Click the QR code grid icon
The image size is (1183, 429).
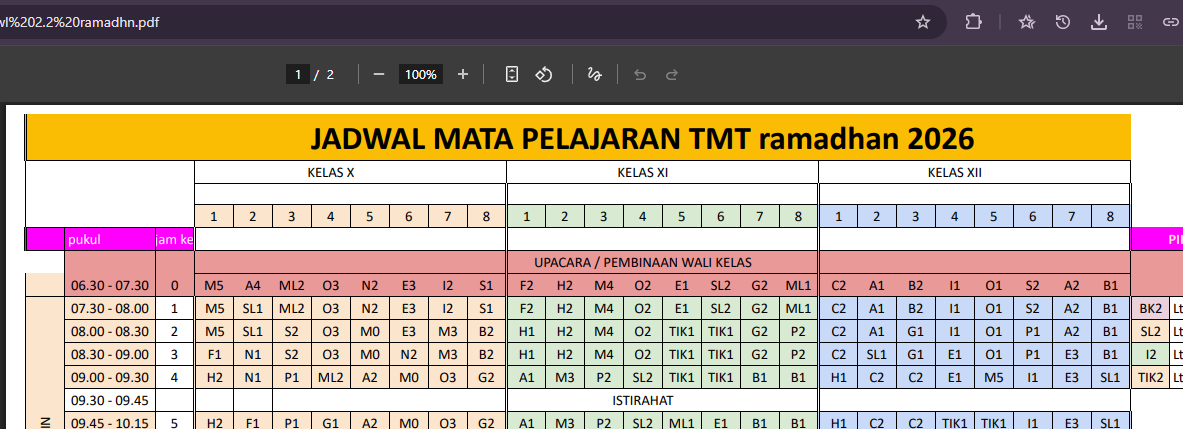point(1135,22)
